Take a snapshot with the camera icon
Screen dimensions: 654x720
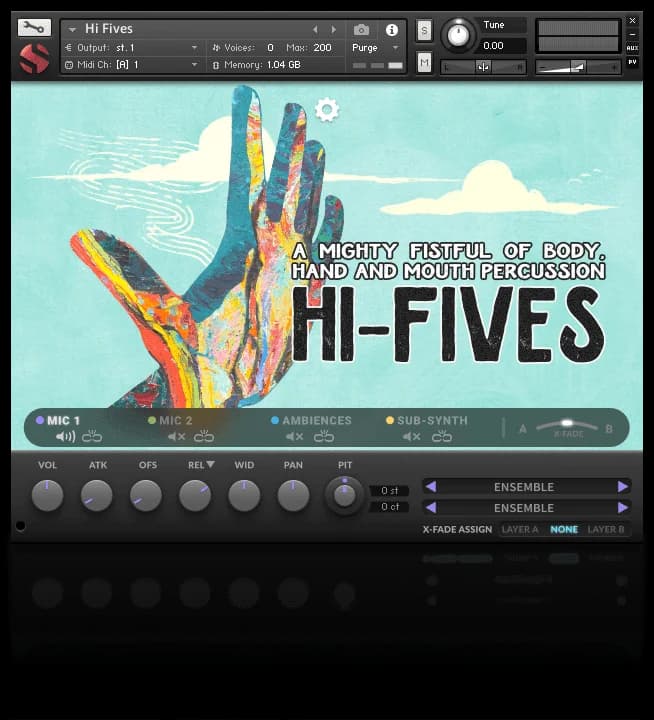pyautogui.click(x=361, y=30)
